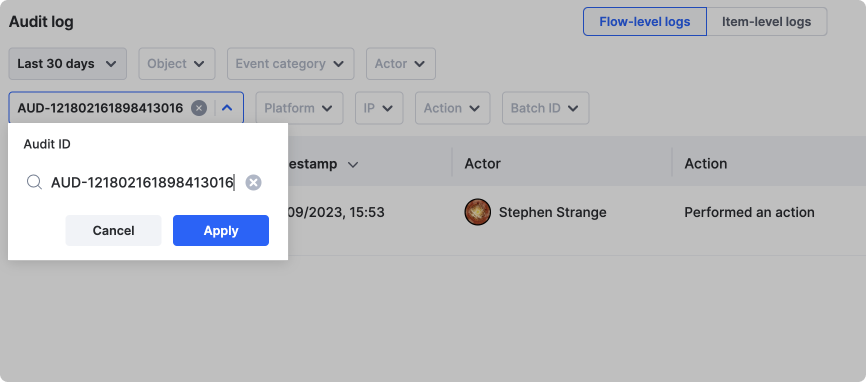Switch to Item-level logs tab
The height and width of the screenshot is (382, 866).
tap(767, 22)
